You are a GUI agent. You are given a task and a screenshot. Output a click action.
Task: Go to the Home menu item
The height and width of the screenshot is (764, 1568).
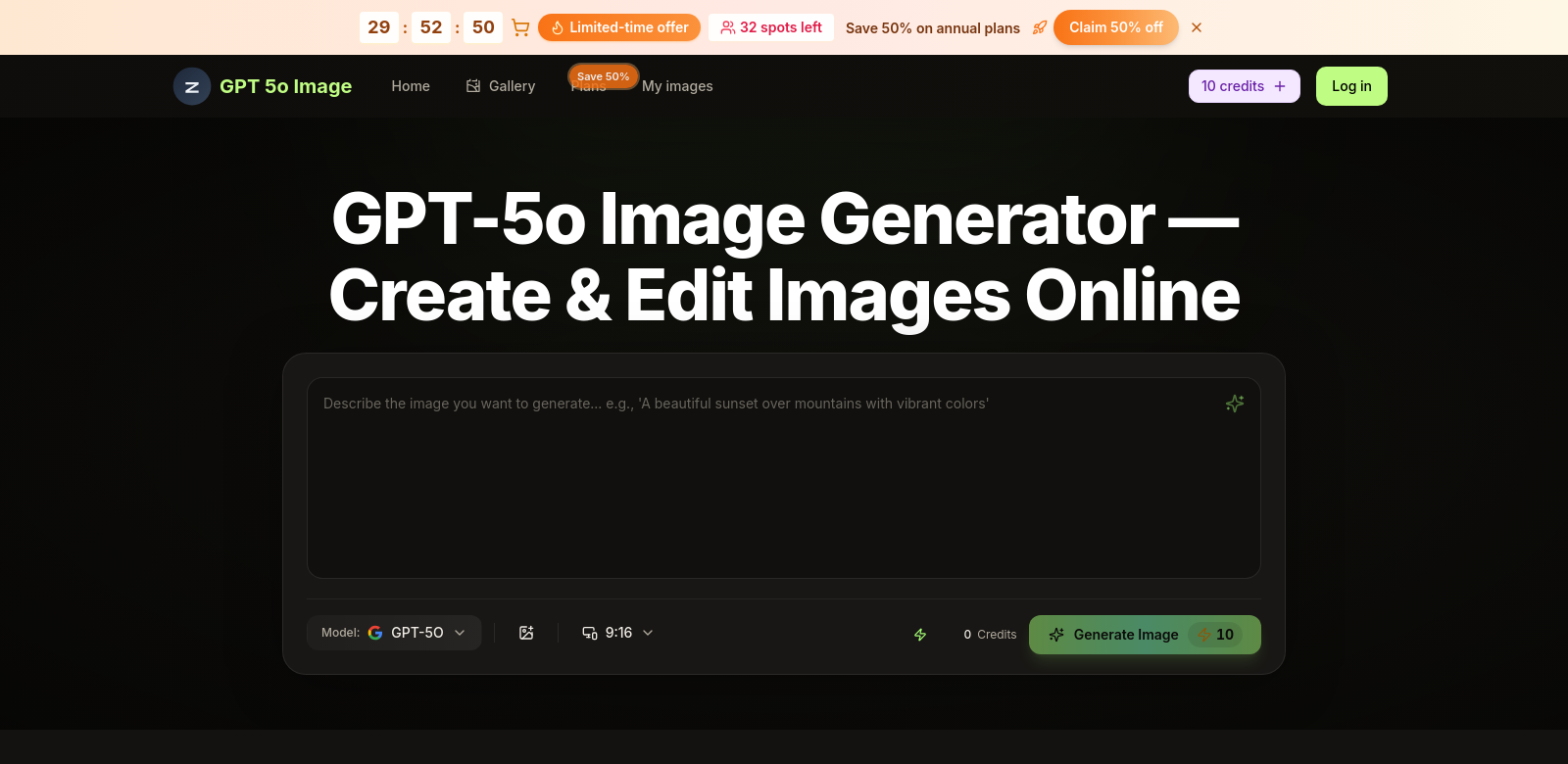tap(411, 86)
